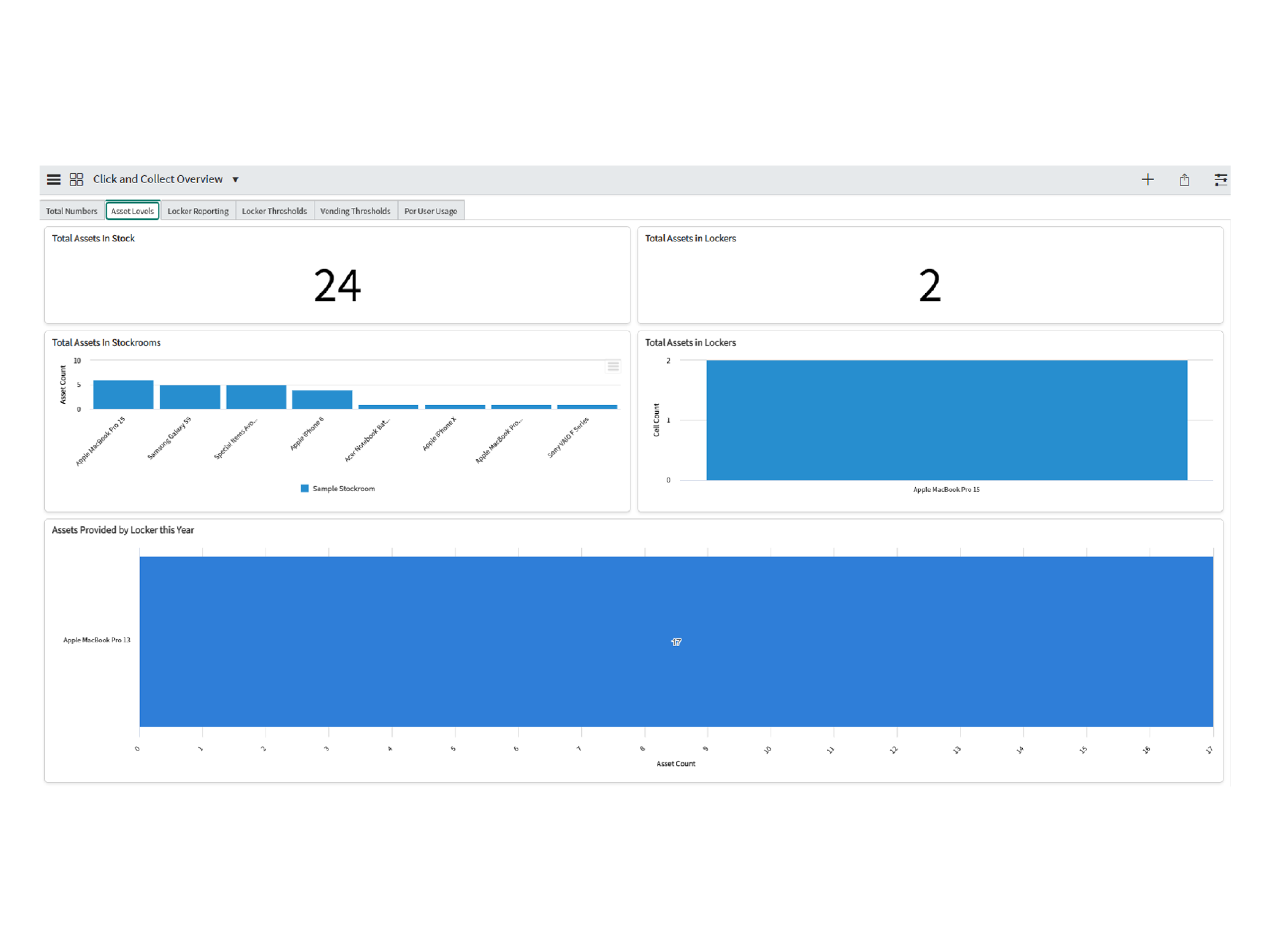Click the dashboard grid icon

pyautogui.click(x=76, y=180)
